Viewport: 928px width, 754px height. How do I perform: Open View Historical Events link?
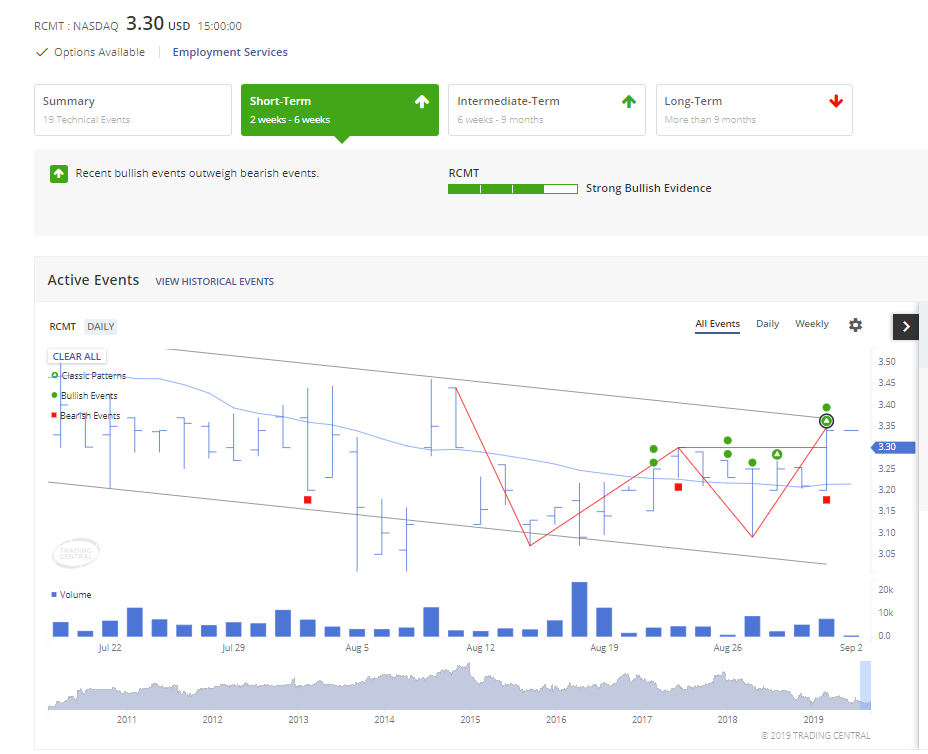[215, 282]
